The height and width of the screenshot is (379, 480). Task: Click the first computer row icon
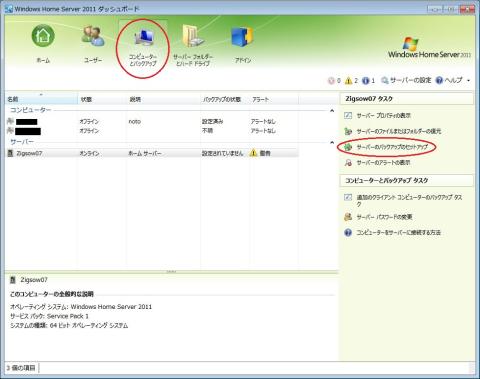click(x=10, y=121)
